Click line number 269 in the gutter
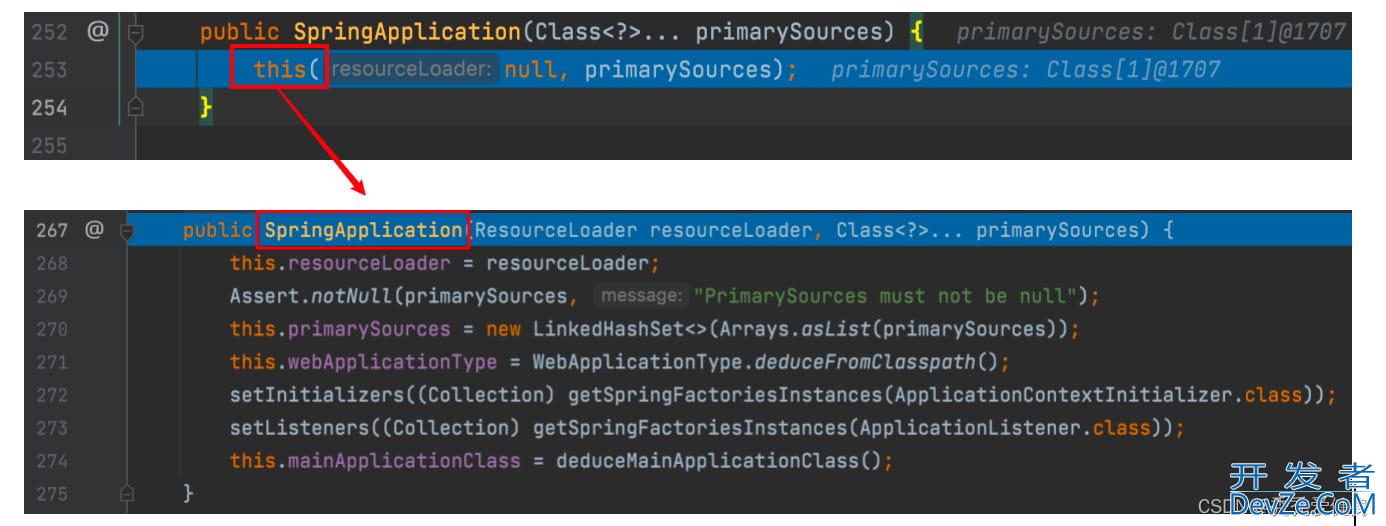 tap(51, 297)
